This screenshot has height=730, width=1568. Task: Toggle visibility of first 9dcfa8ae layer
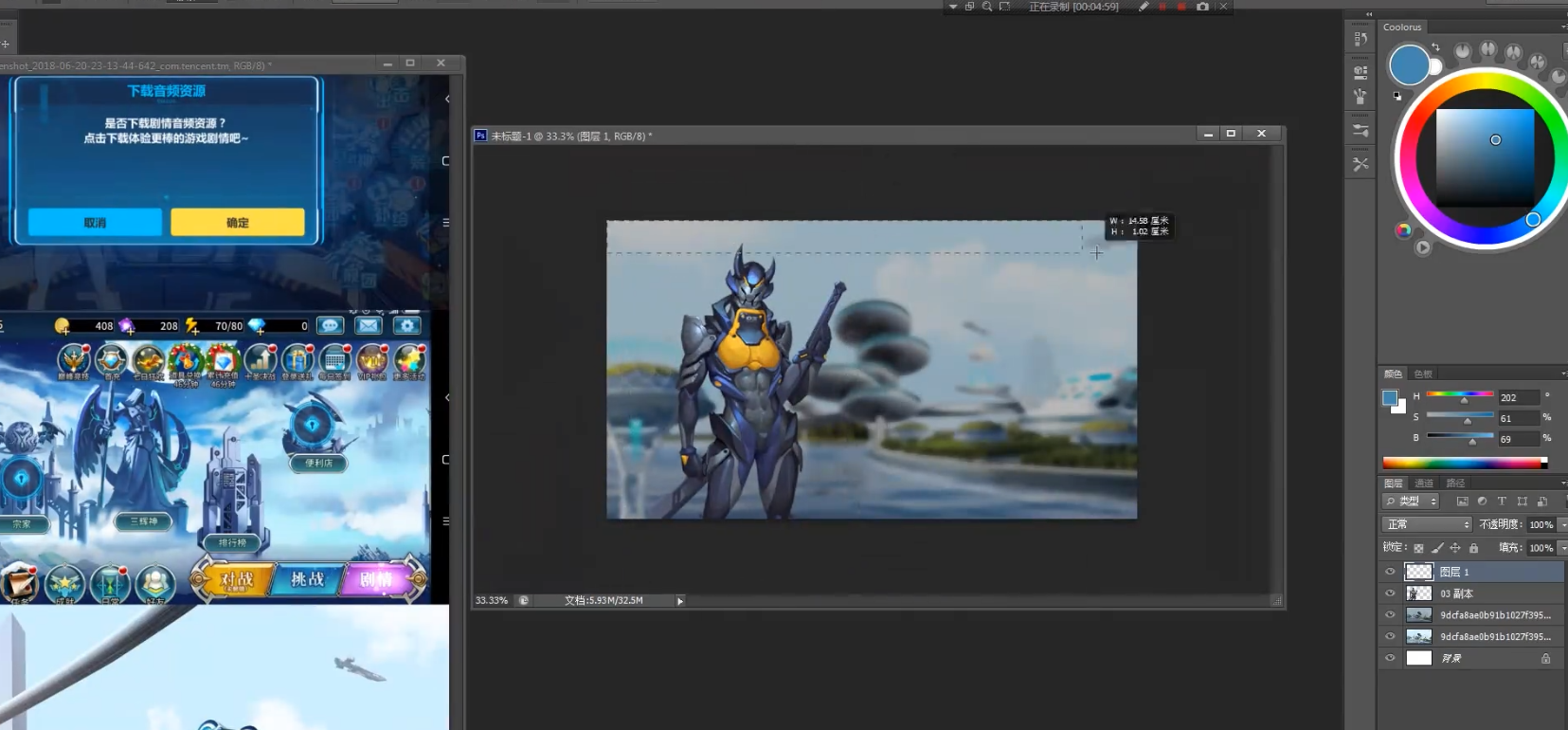click(x=1390, y=615)
